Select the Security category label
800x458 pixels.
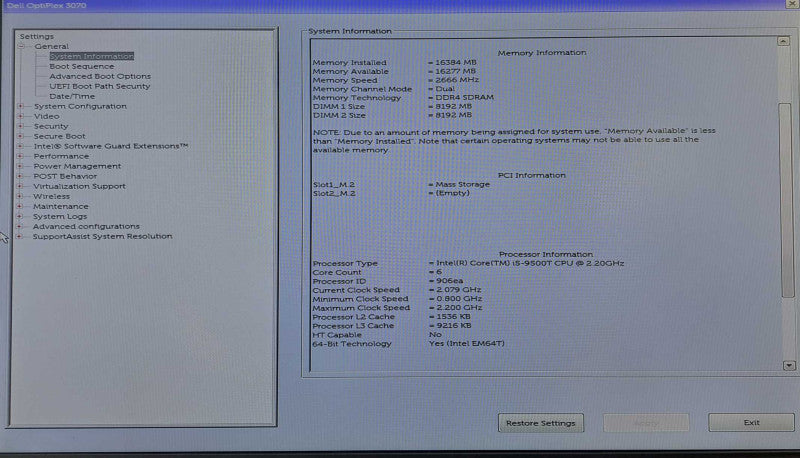51,126
